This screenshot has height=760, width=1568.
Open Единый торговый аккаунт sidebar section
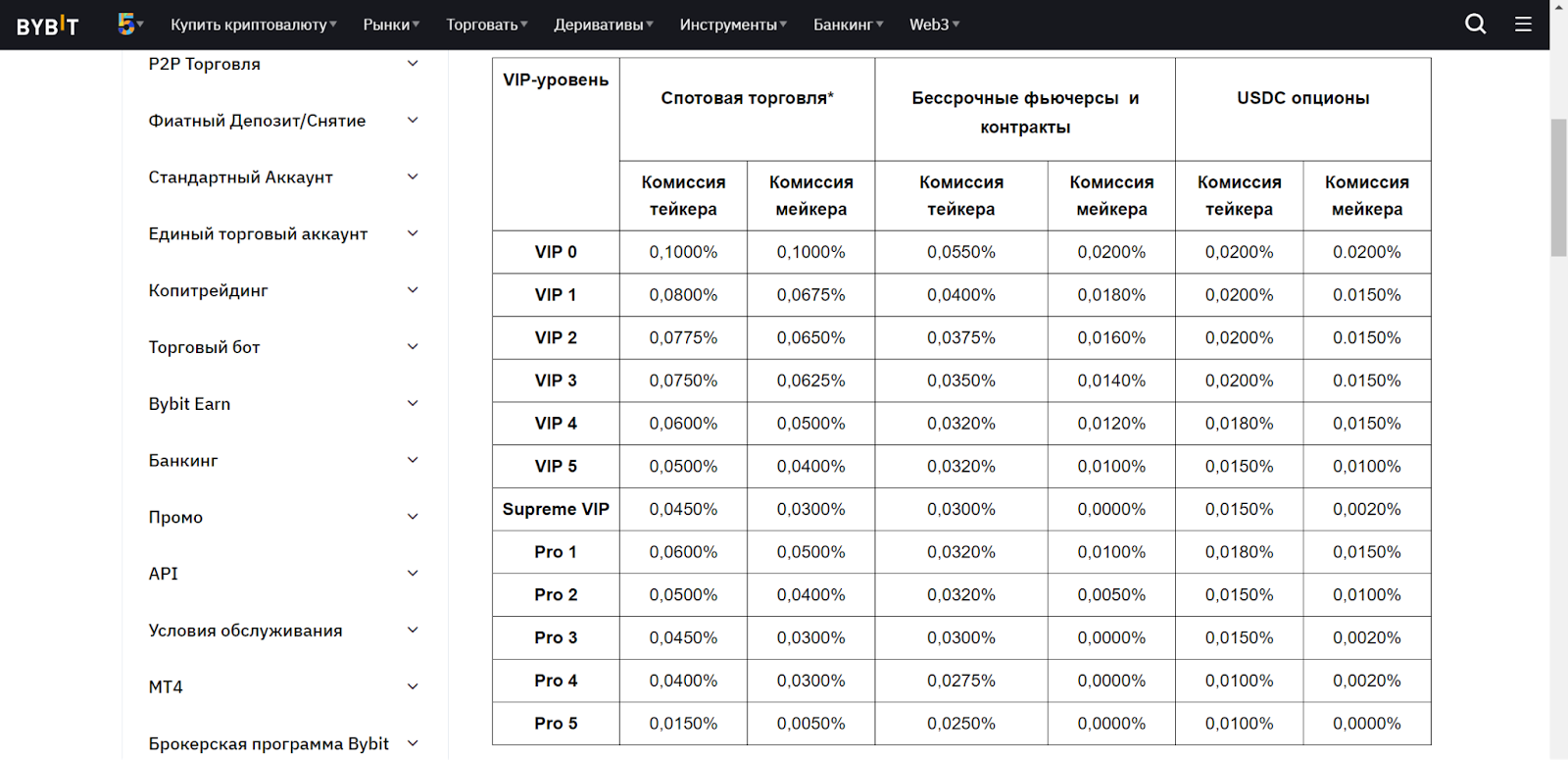pos(258,234)
